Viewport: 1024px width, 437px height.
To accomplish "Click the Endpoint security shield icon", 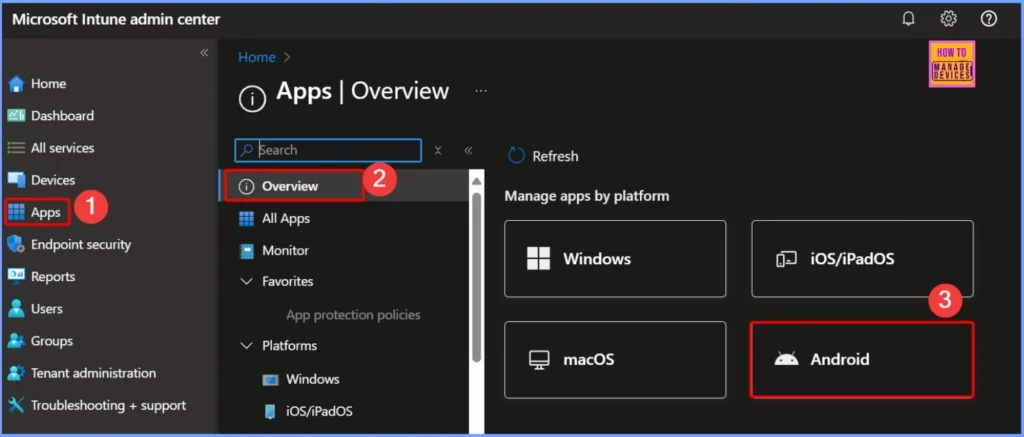I will point(16,244).
